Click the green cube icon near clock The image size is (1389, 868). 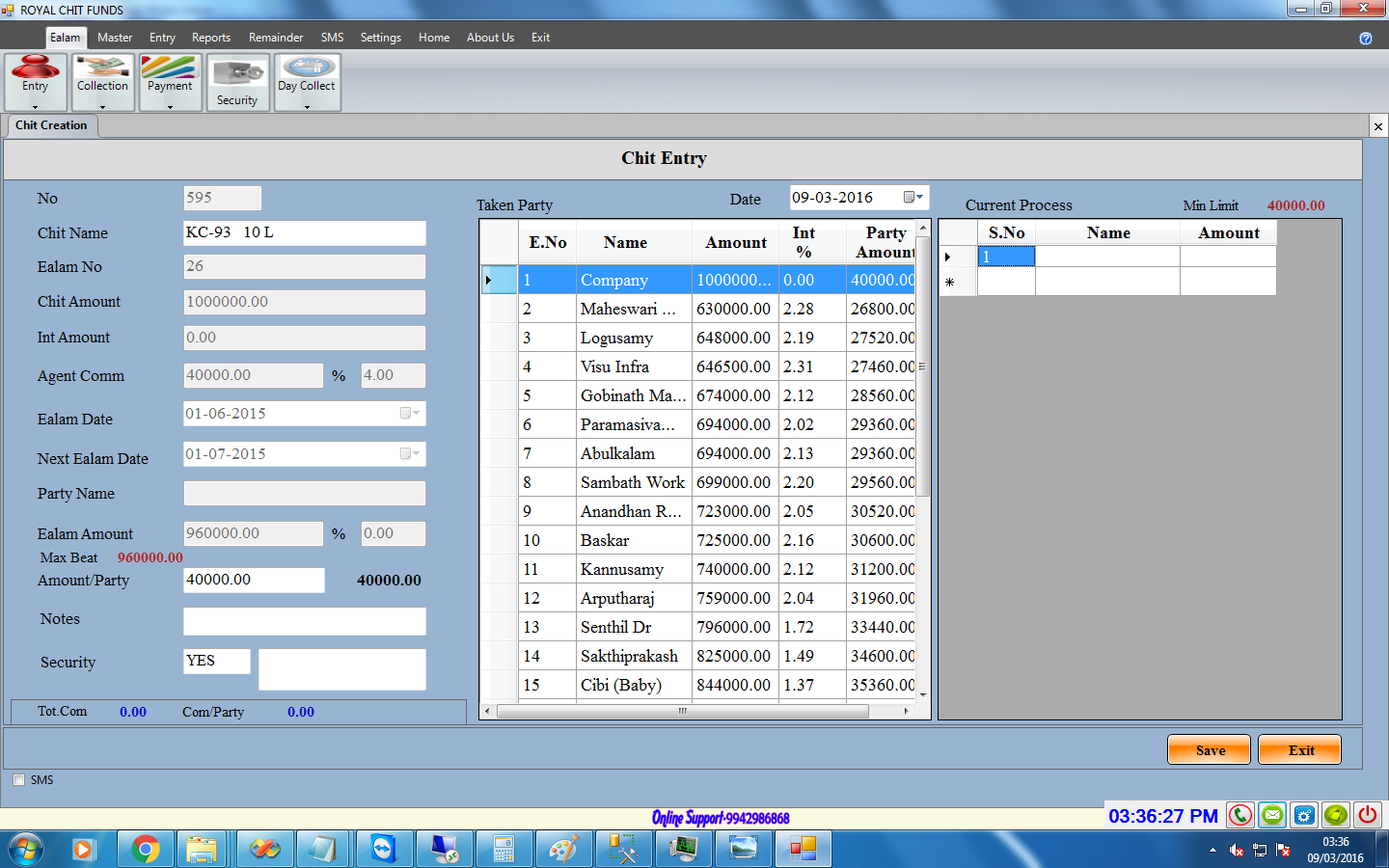tap(1336, 816)
